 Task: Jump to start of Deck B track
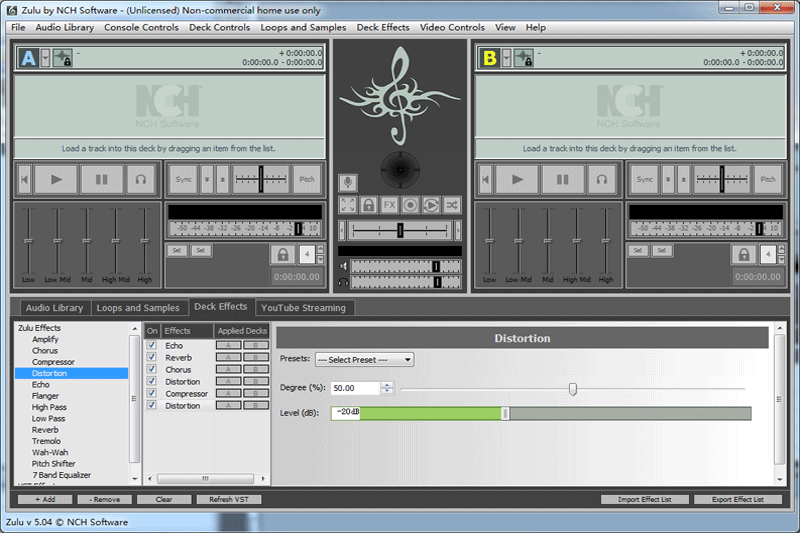pos(485,180)
